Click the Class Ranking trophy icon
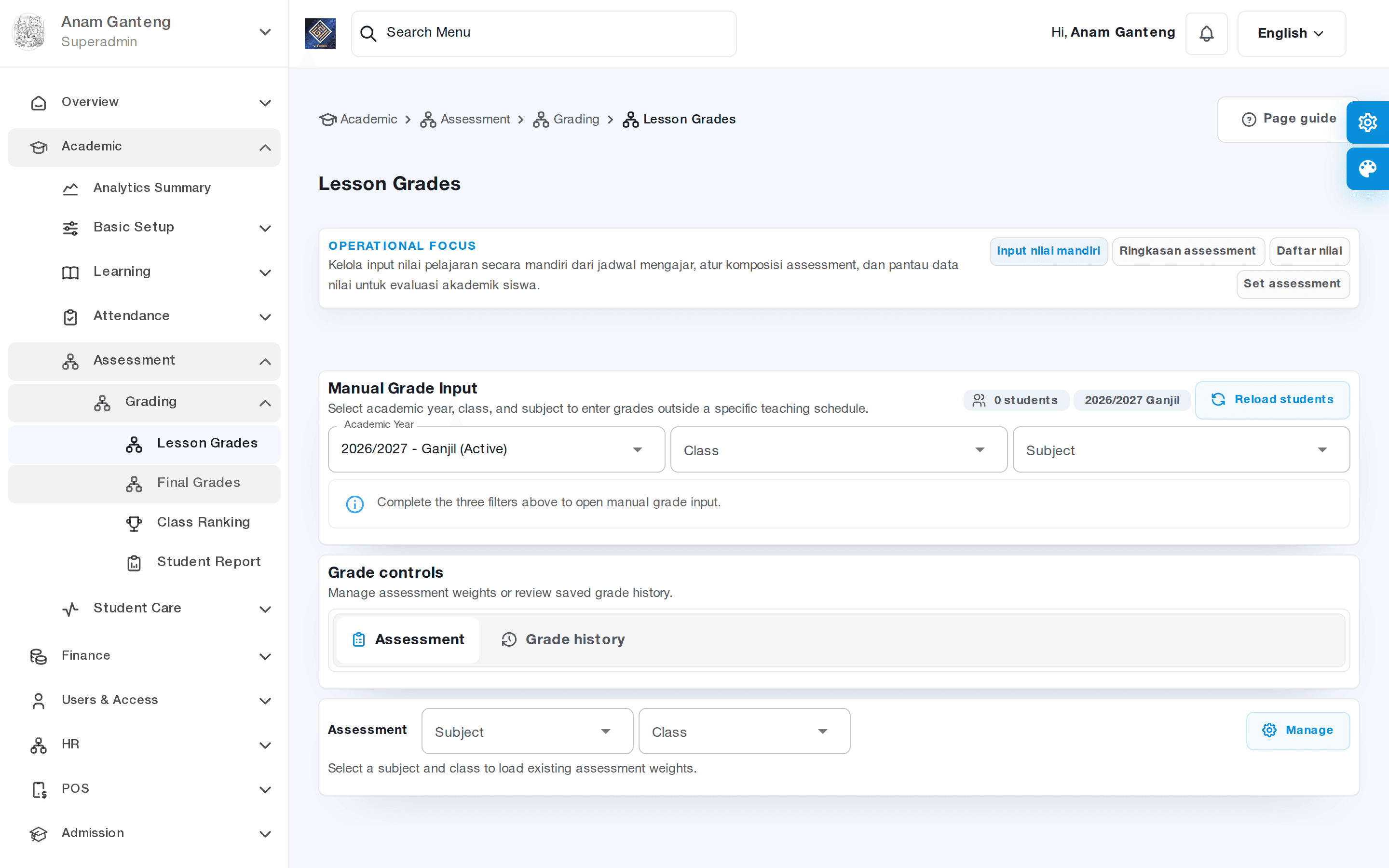Image resolution: width=1389 pixels, height=868 pixels. point(134,523)
